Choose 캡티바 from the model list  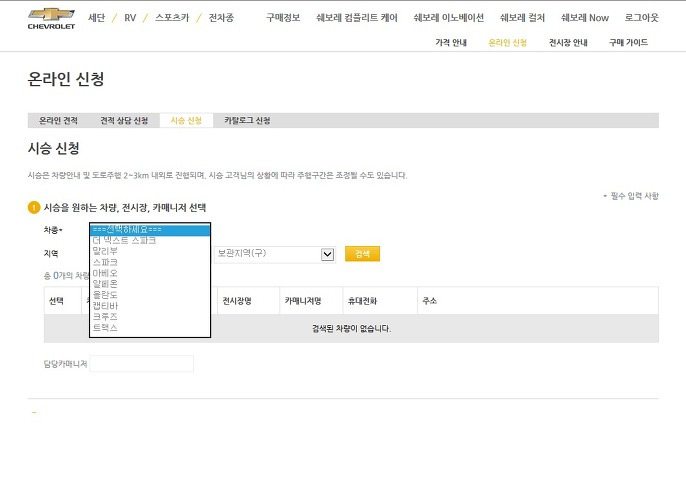[150, 306]
